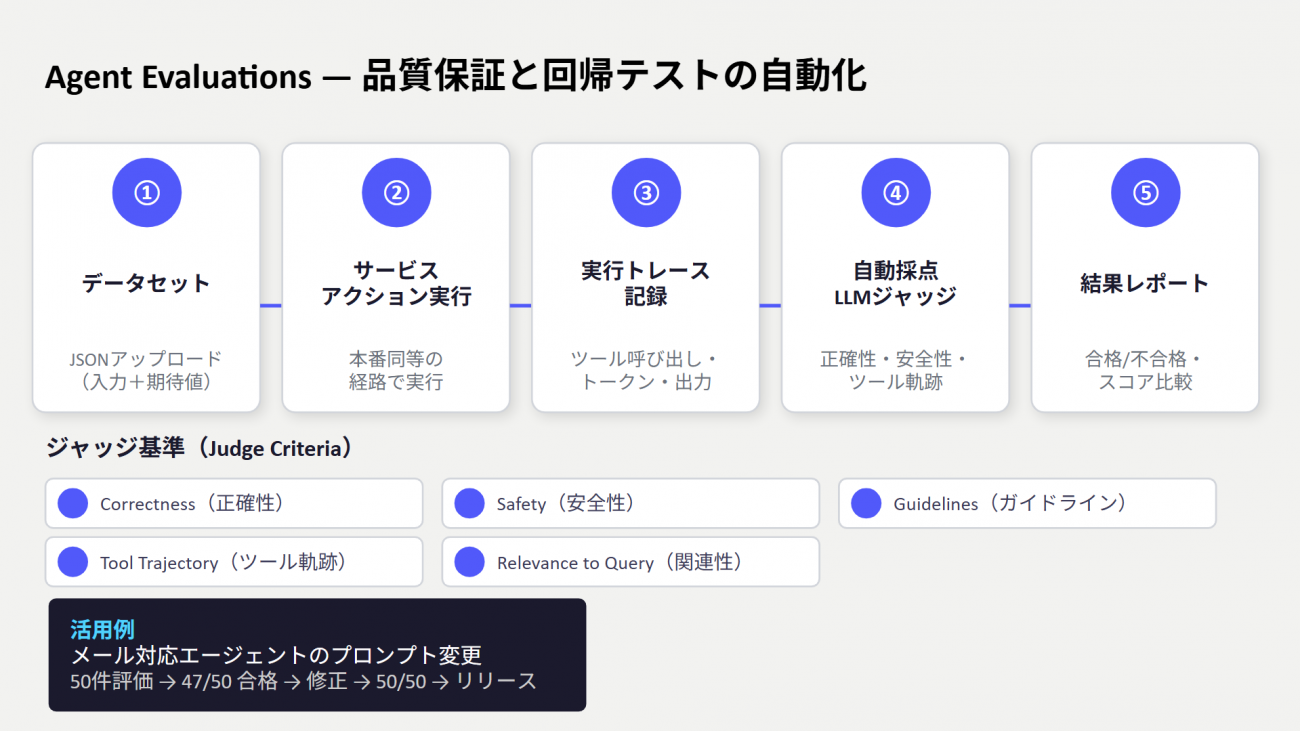The width and height of the screenshot is (1300, 731).
Task: Click the blue dot beside Guidelines
Action: pos(866,503)
